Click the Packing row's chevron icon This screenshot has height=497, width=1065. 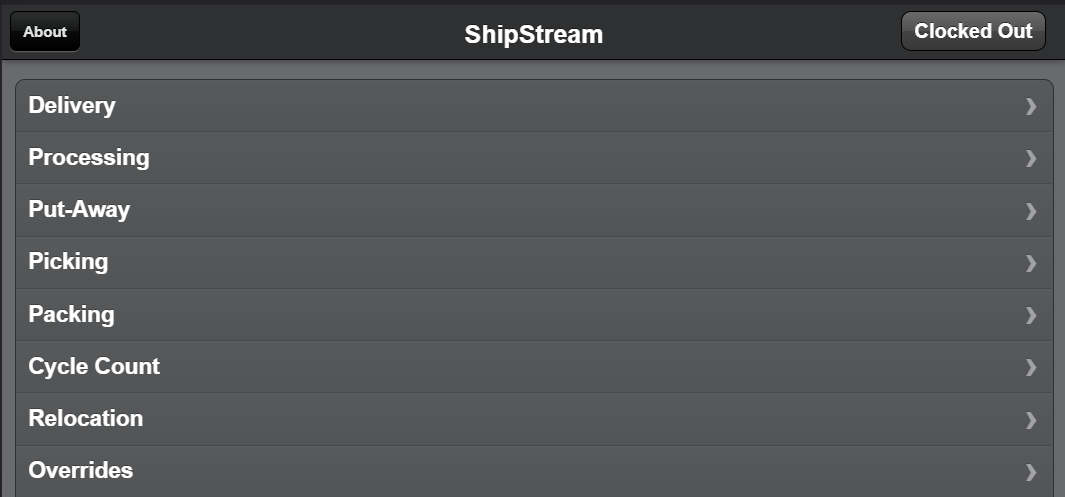(1031, 315)
